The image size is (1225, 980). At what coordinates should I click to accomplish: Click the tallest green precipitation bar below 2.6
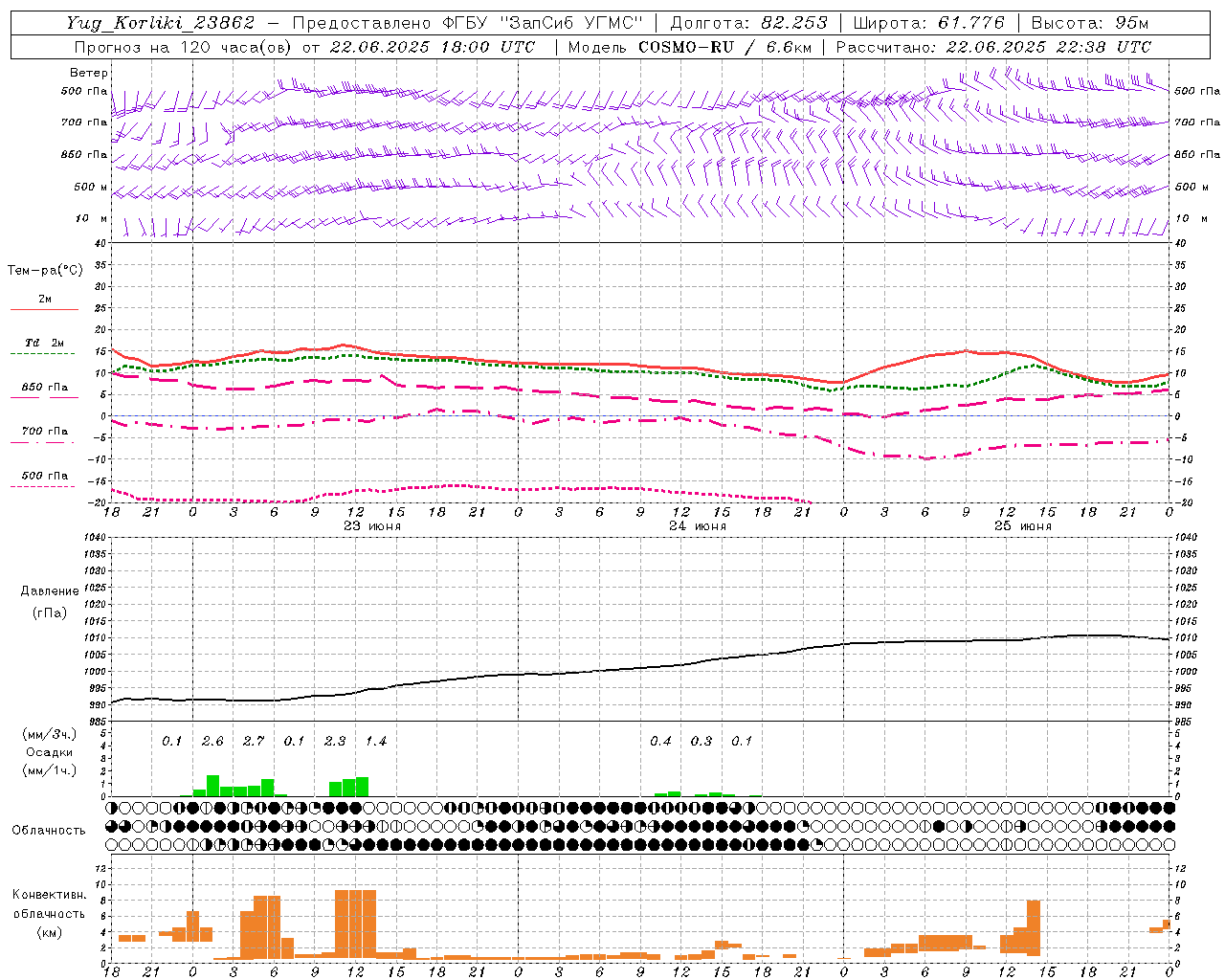213,786
